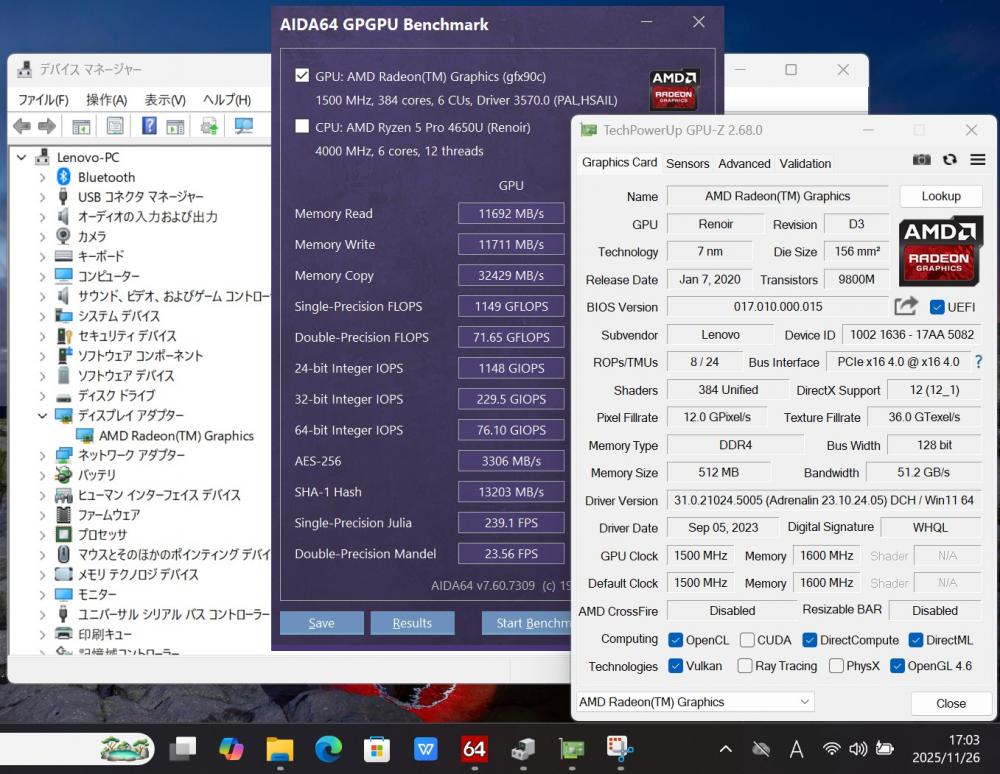
Task: Click the BIOS export share icon
Action: (x=906, y=307)
